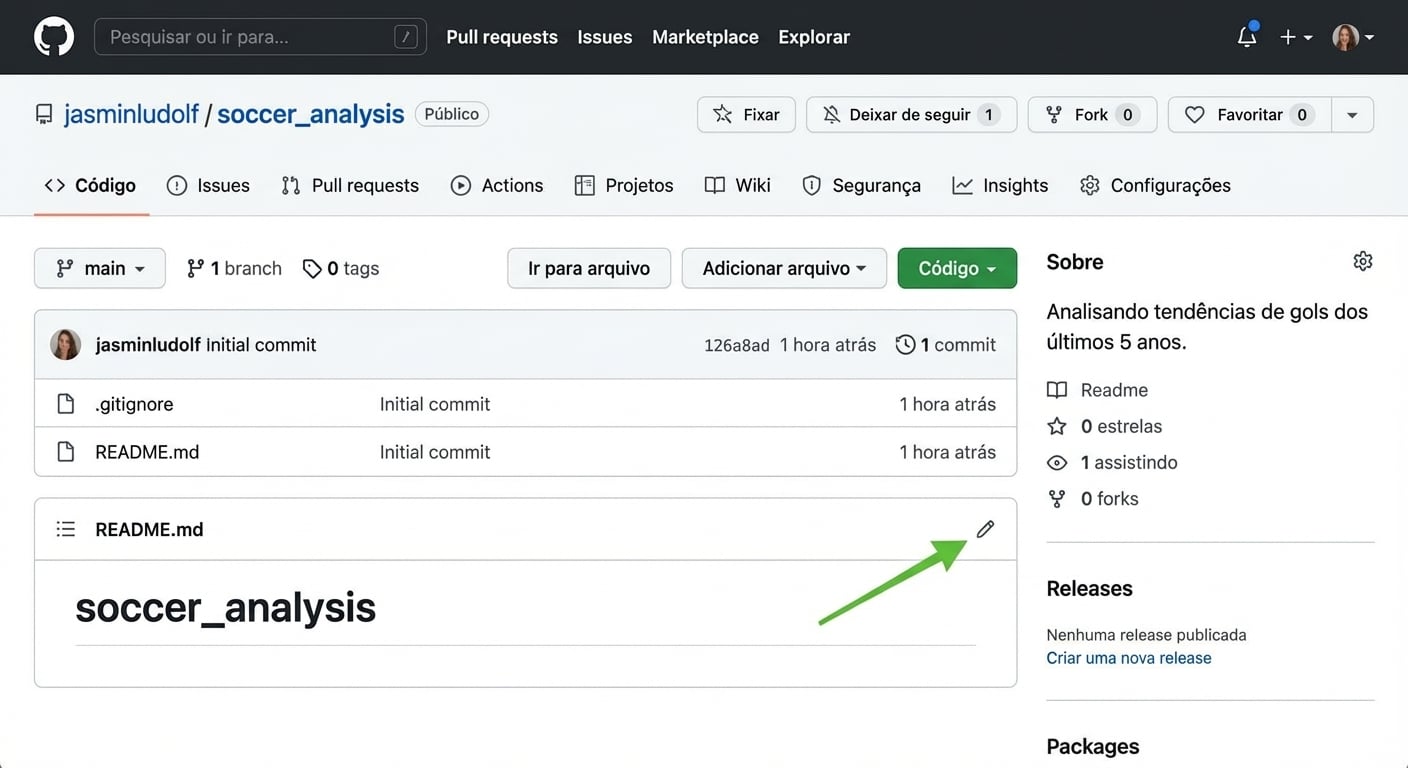
Task: Open the Releases heading link
Action: (x=1089, y=588)
